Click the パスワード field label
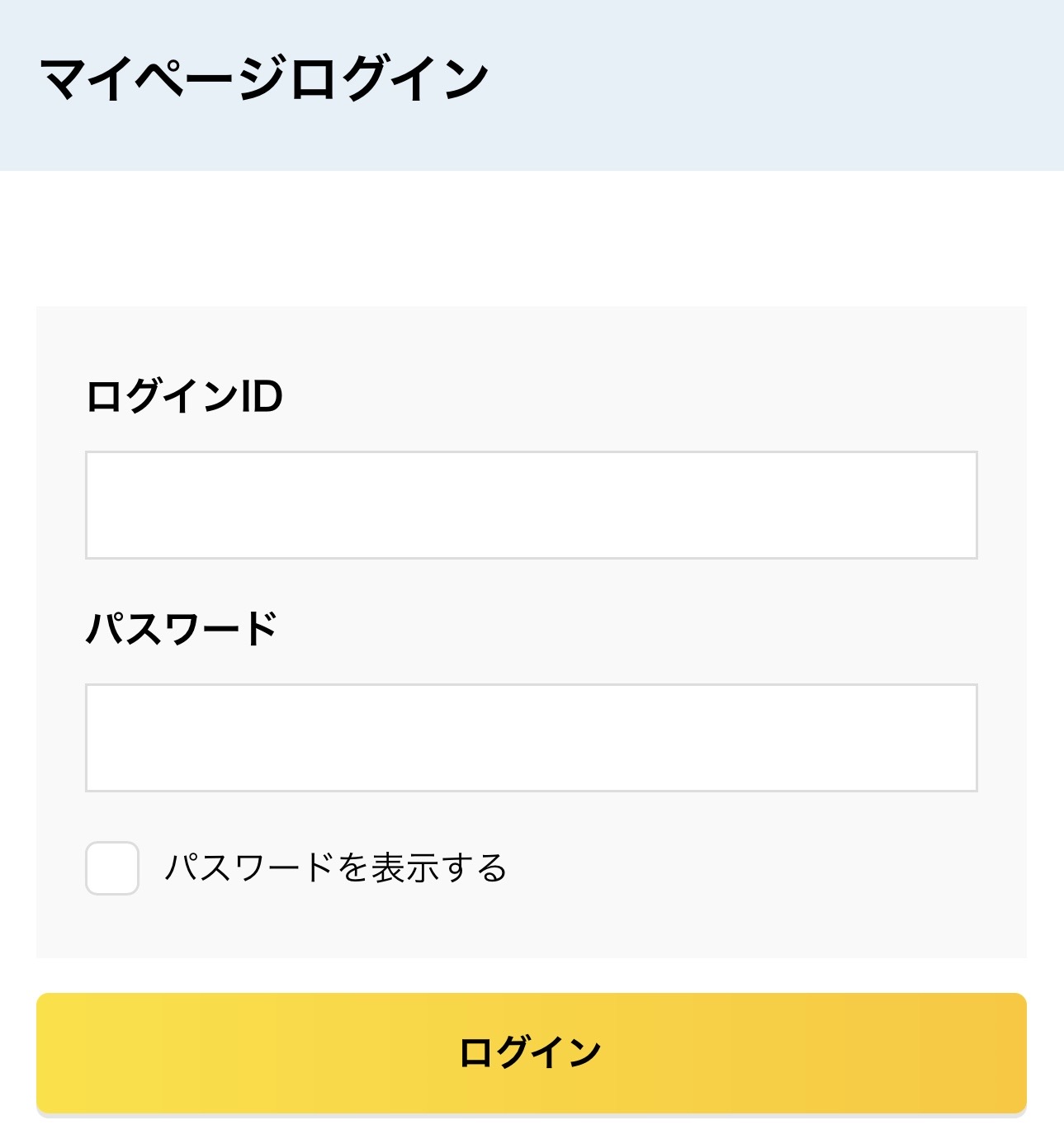The height and width of the screenshot is (1139, 1064). click(x=182, y=629)
